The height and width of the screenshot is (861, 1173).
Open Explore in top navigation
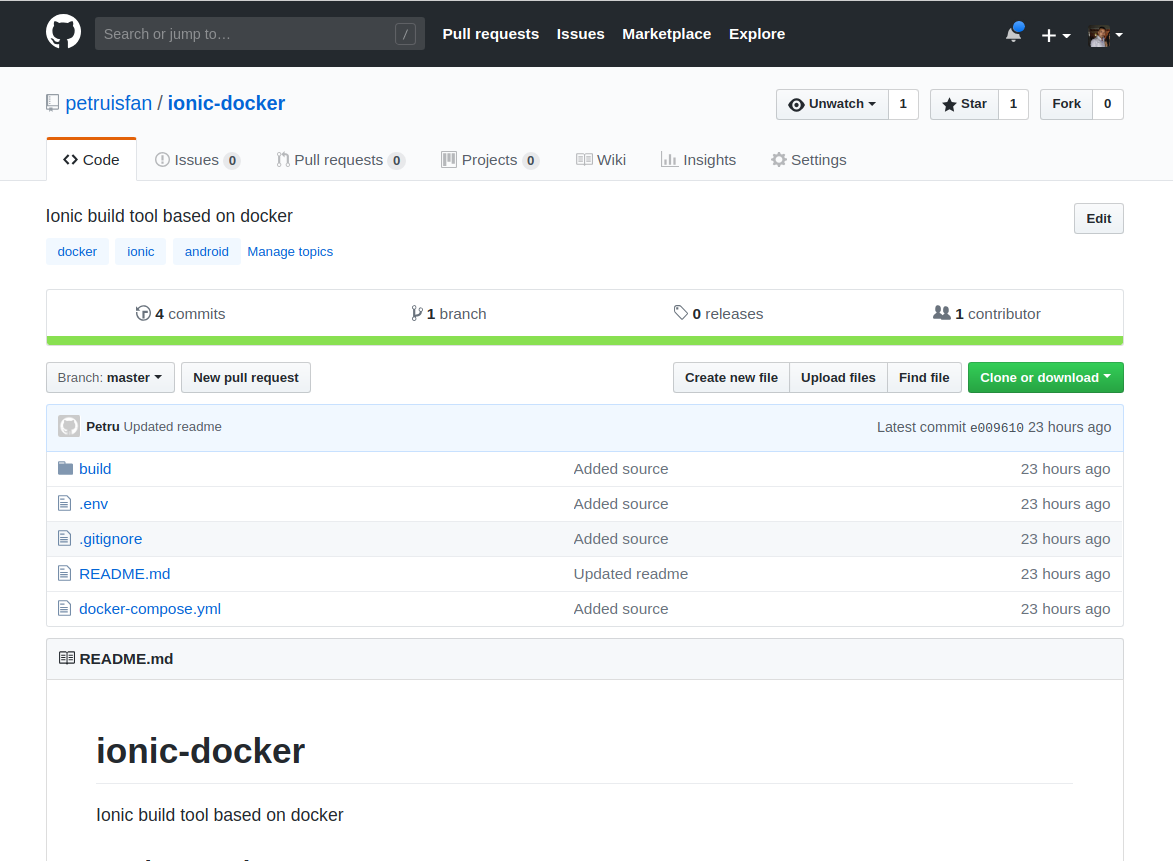click(757, 34)
